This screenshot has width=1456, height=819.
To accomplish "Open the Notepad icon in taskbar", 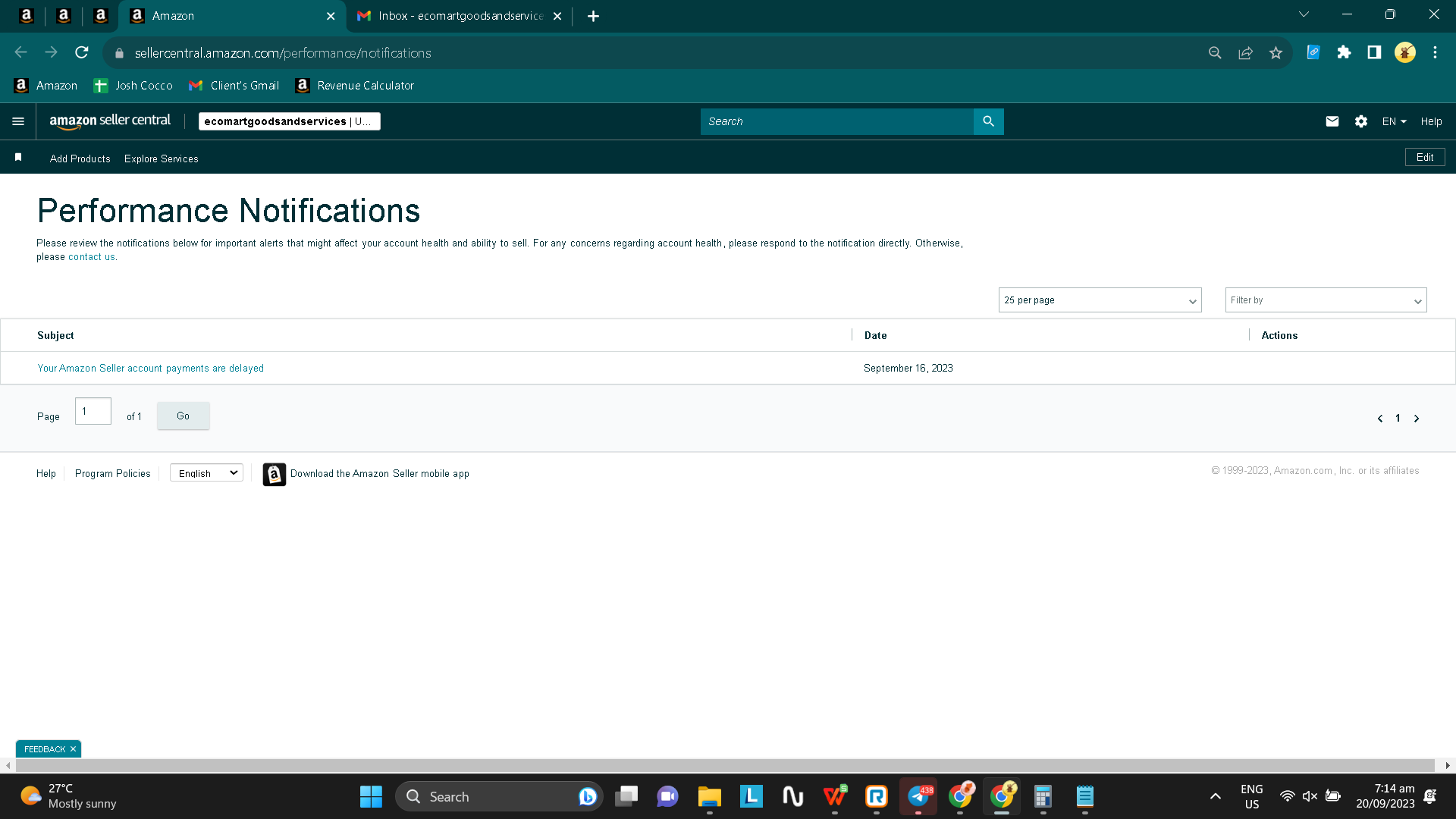I will pyautogui.click(x=1085, y=796).
